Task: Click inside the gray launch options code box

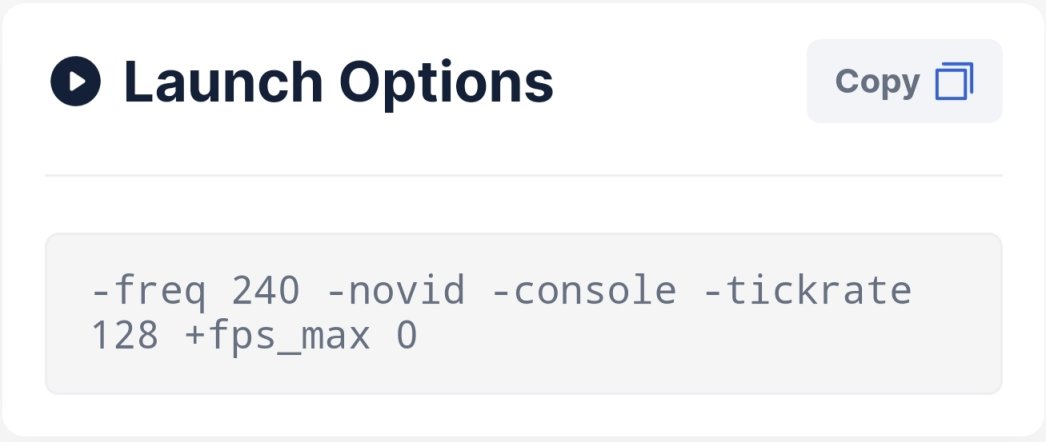Action: click(x=524, y=313)
